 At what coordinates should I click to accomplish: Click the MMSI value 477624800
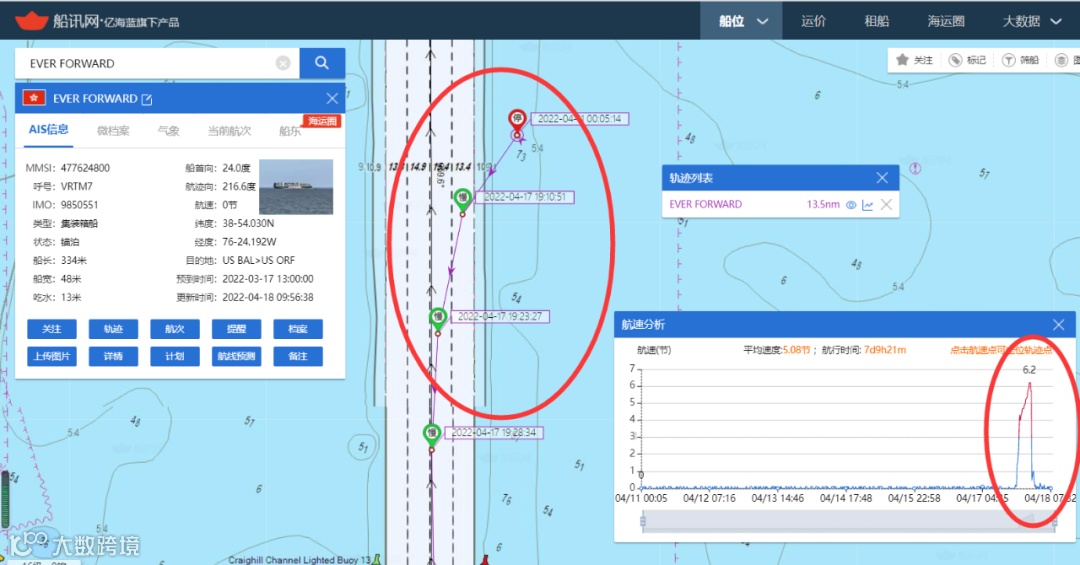(85, 168)
